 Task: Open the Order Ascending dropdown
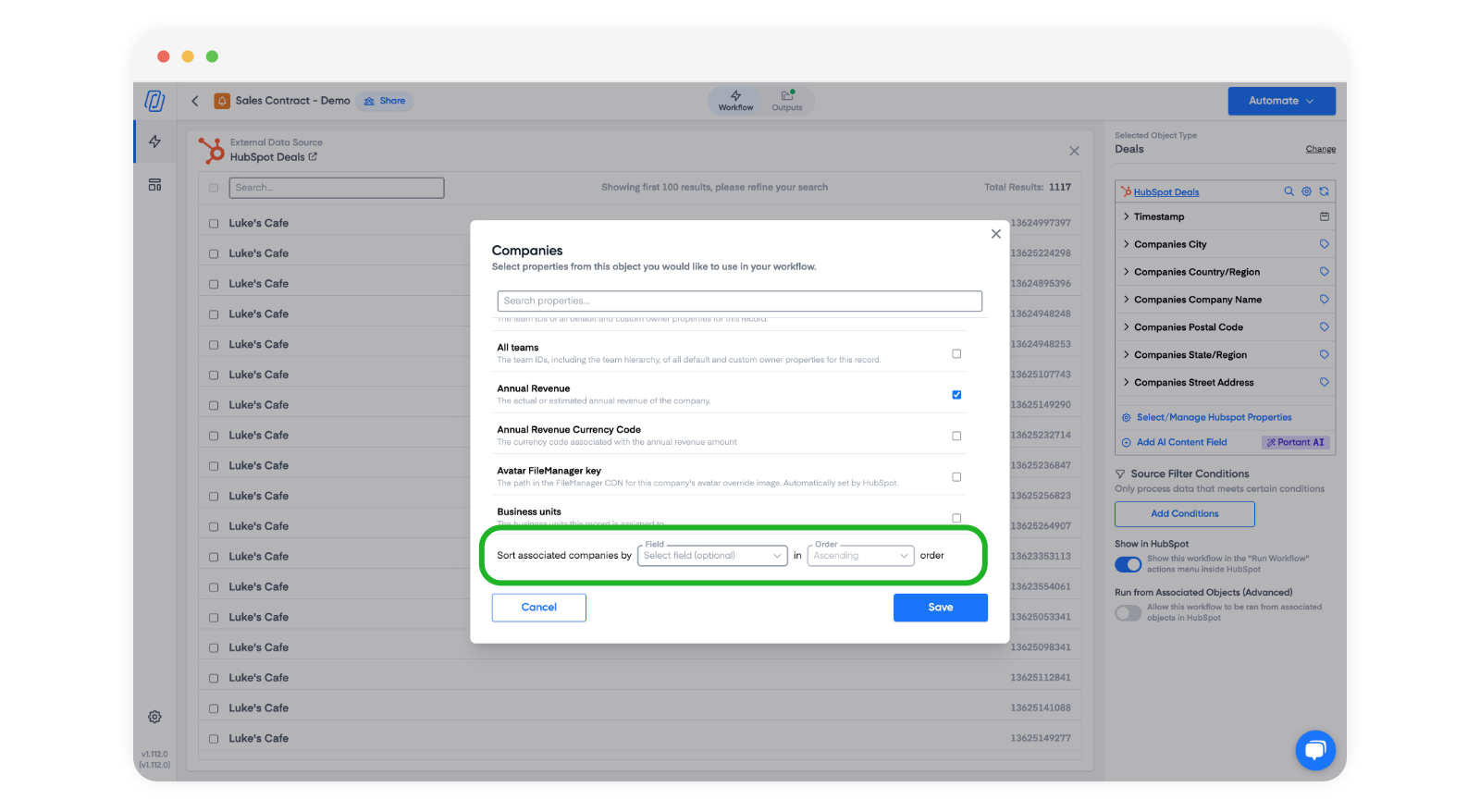click(860, 556)
